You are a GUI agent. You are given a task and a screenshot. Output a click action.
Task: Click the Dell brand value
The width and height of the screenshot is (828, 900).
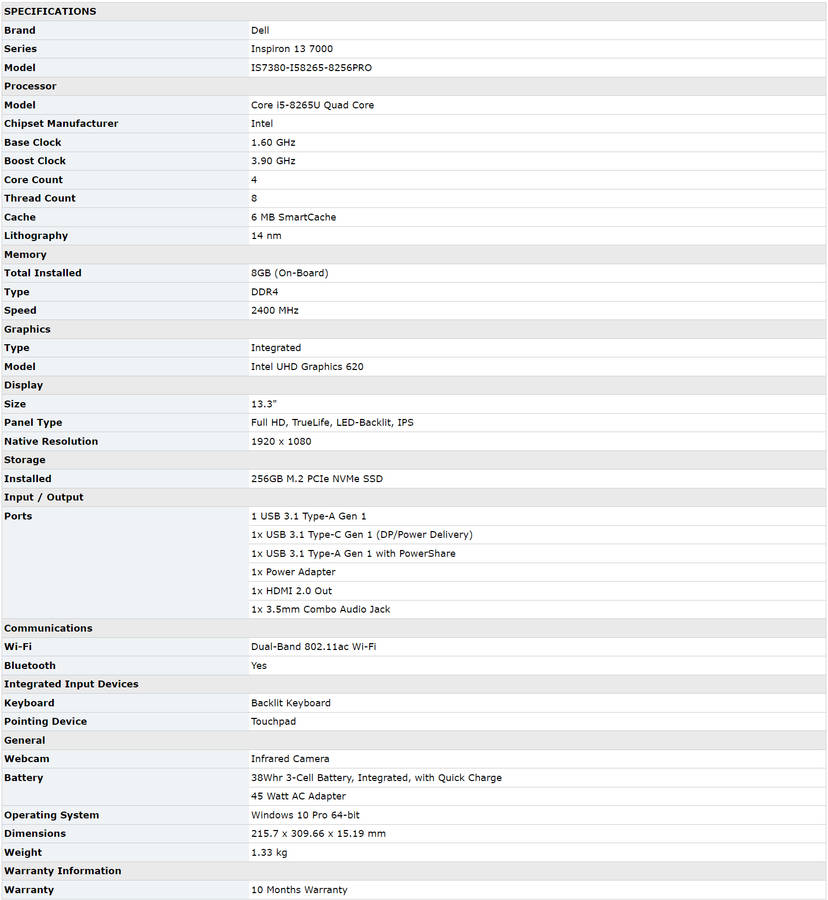coord(260,31)
